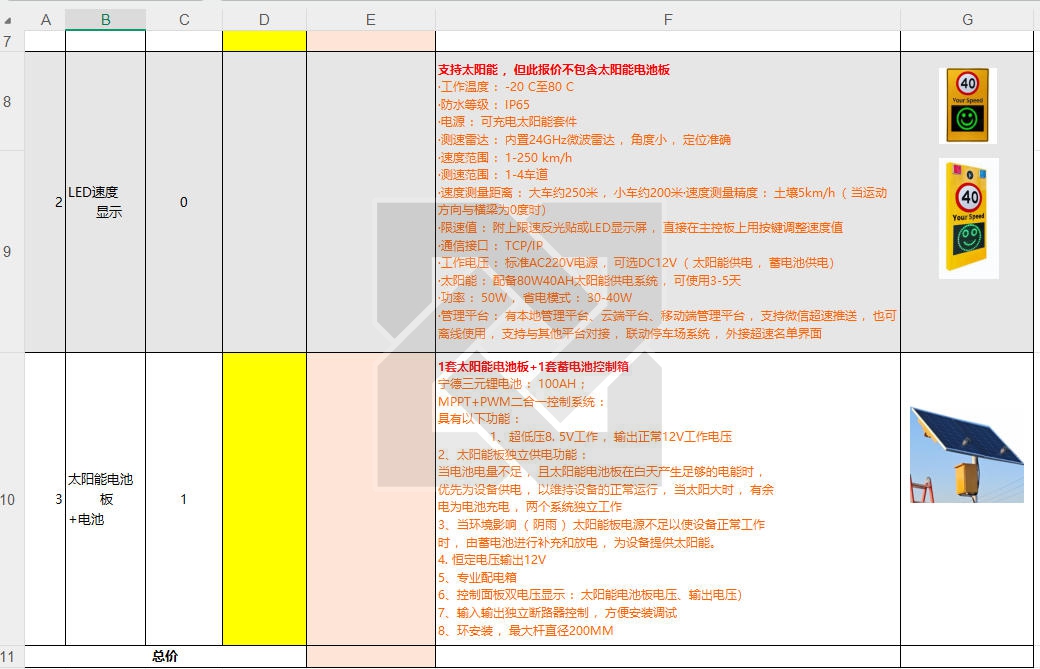Select the LED速度显示 cell
Screen dimensions: 1040x669
point(105,202)
